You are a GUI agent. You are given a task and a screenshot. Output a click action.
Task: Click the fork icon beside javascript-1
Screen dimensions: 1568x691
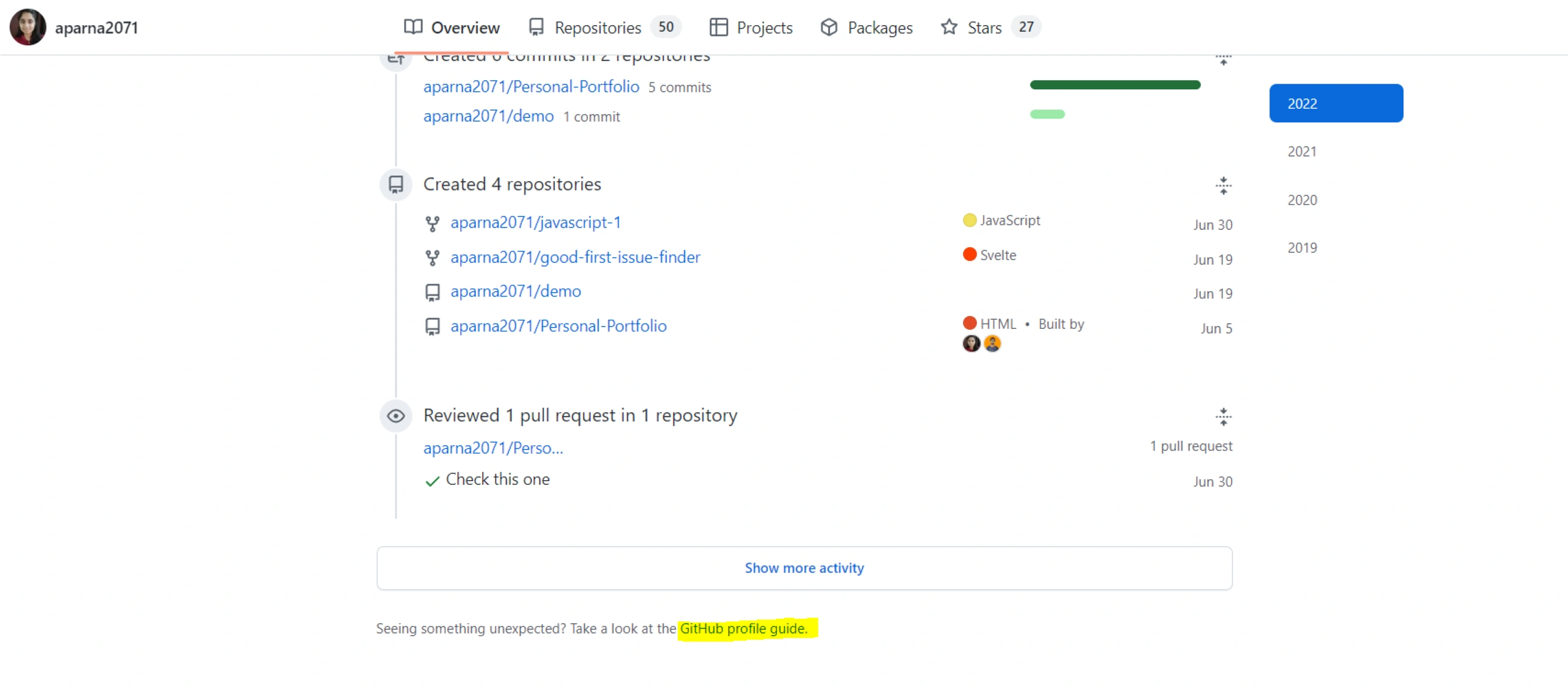[432, 224]
